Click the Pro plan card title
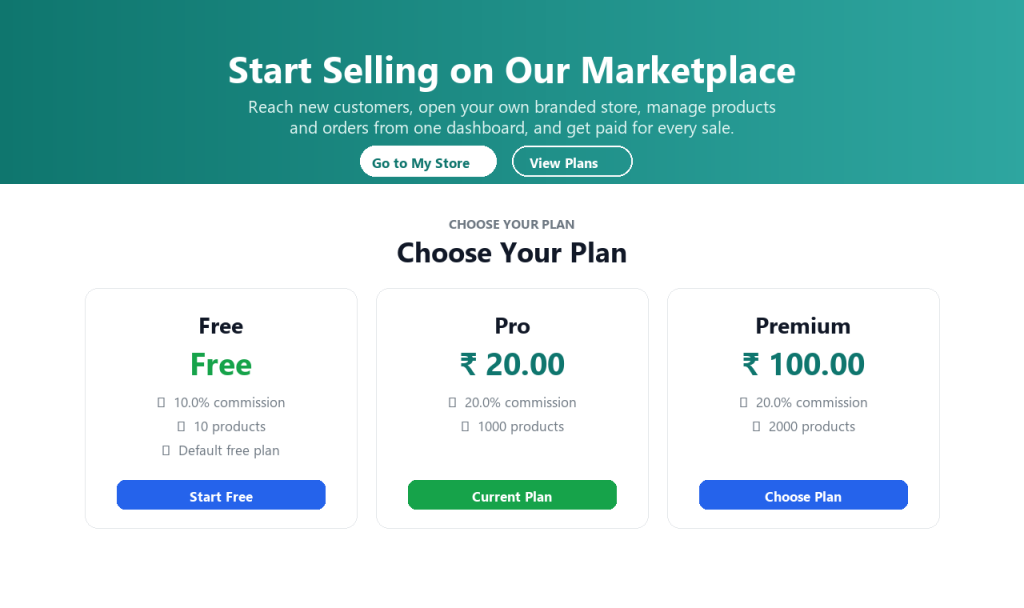Screen dimensions: 1024x608 coord(512,326)
